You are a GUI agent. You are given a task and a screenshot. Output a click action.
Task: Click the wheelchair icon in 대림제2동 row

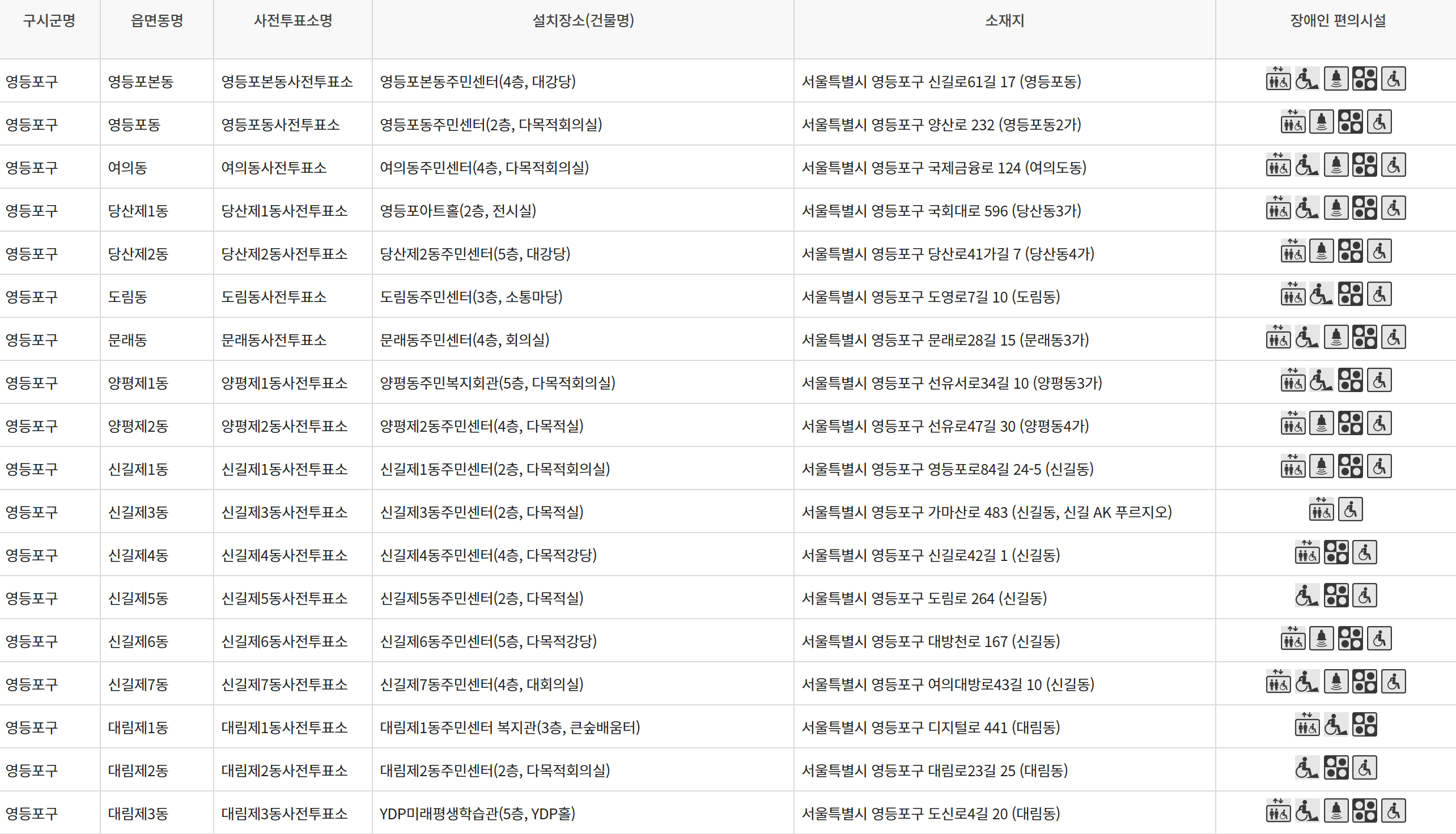[1364, 769]
